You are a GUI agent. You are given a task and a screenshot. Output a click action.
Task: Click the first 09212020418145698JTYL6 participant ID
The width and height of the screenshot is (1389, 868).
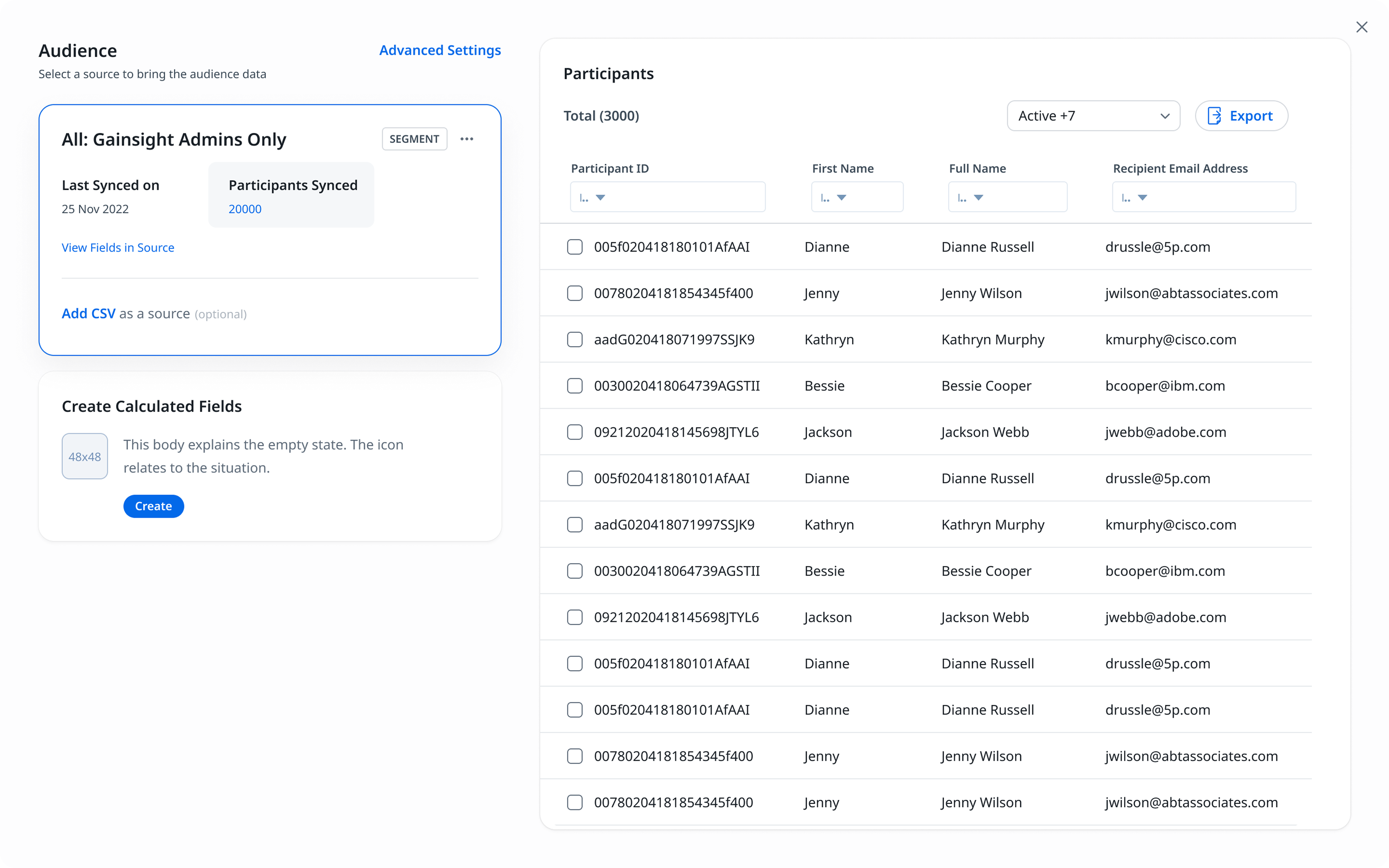pos(676,432)
